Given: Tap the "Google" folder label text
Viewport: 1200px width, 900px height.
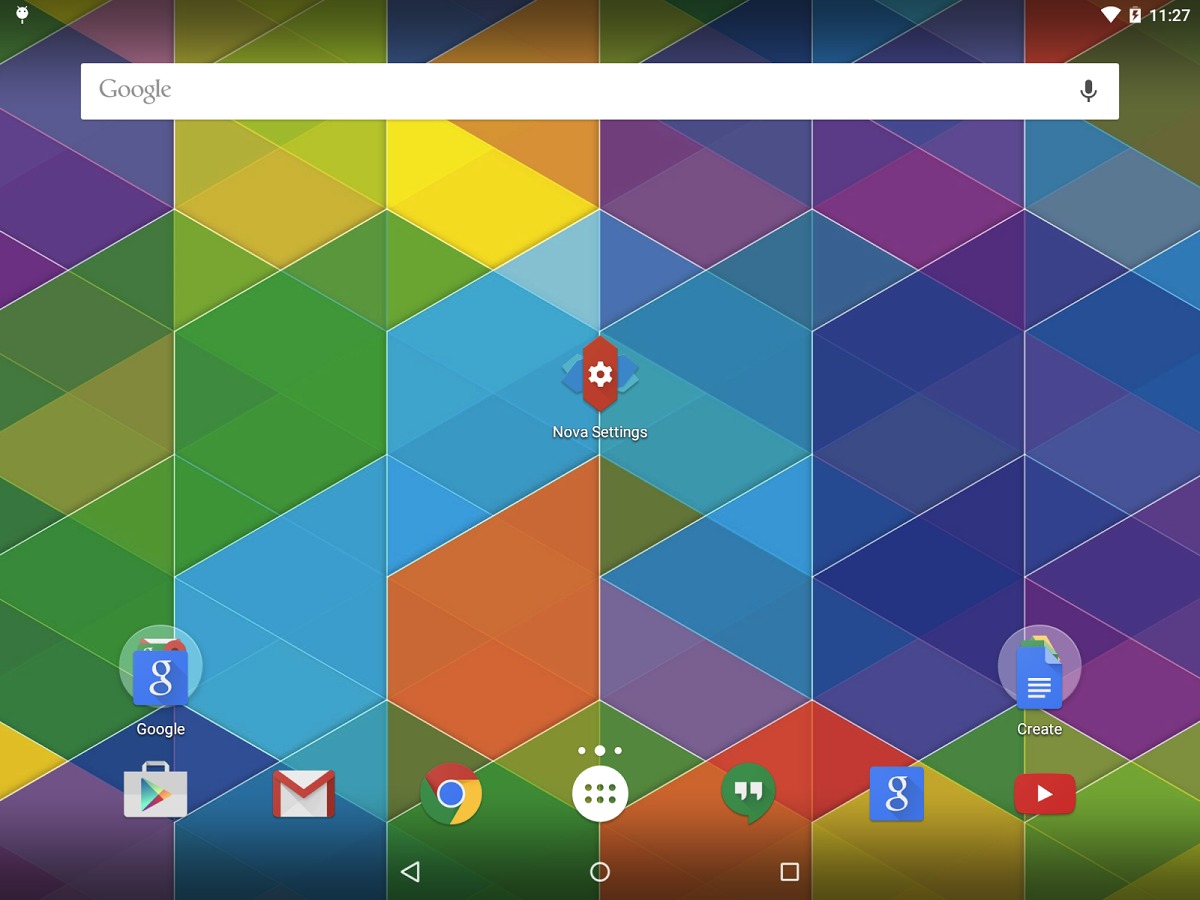Looking at the screenshot, I should 161,729.
